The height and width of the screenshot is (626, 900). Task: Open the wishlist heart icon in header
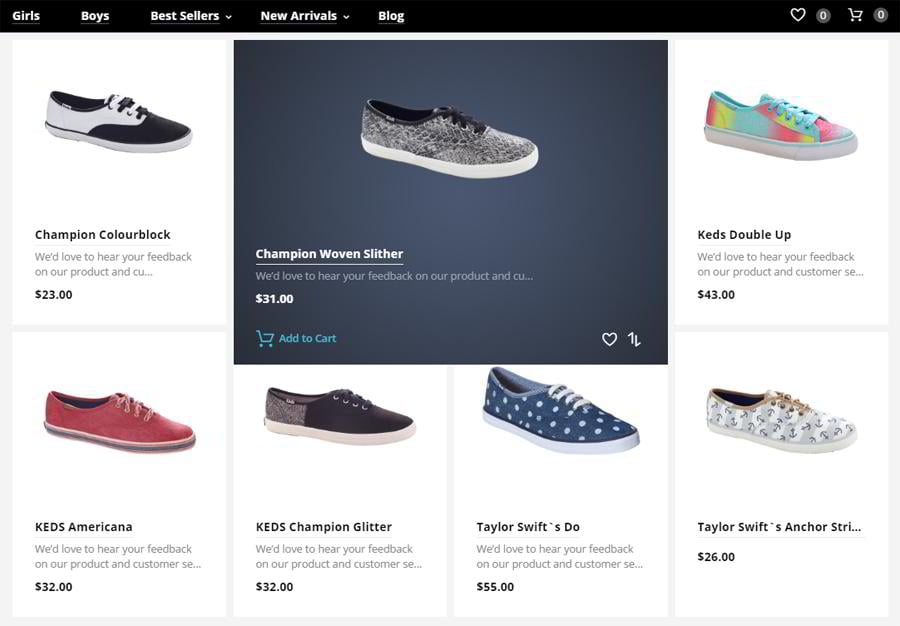tap(797, 15)
